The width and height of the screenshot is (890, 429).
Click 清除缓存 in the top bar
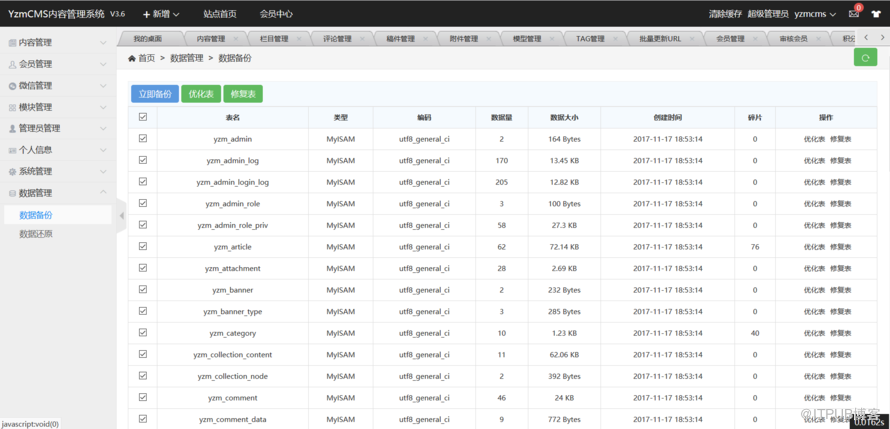[725, 14]
